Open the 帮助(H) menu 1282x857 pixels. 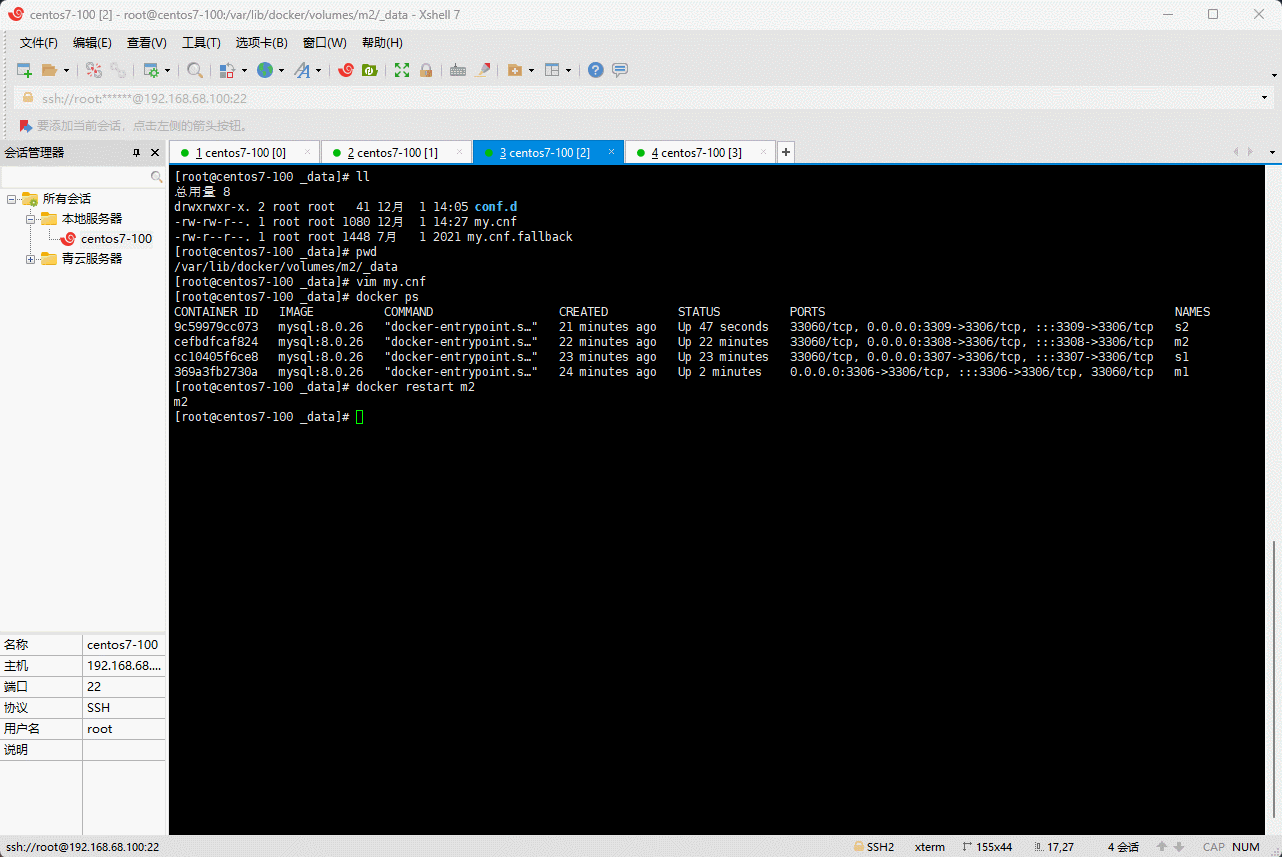pos(382,43)
